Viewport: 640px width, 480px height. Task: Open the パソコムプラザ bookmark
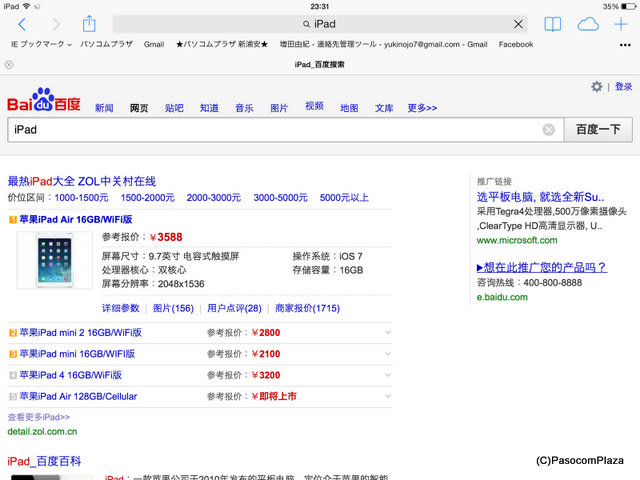click(107, 44)
